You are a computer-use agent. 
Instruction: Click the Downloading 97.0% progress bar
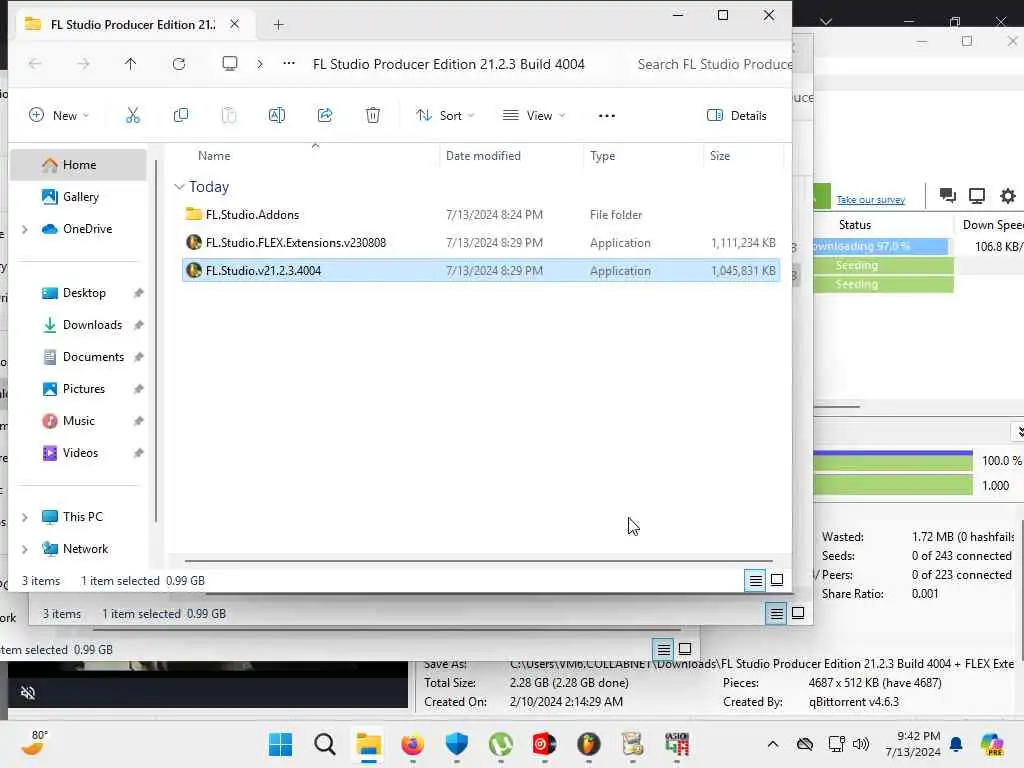(x=880, y=246)
